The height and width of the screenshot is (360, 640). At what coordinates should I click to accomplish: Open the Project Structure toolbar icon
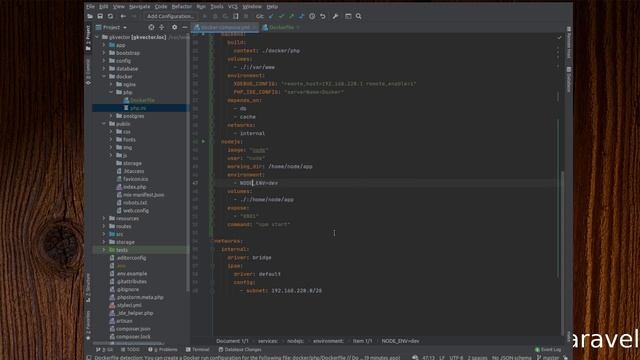[x=348, y=16]
